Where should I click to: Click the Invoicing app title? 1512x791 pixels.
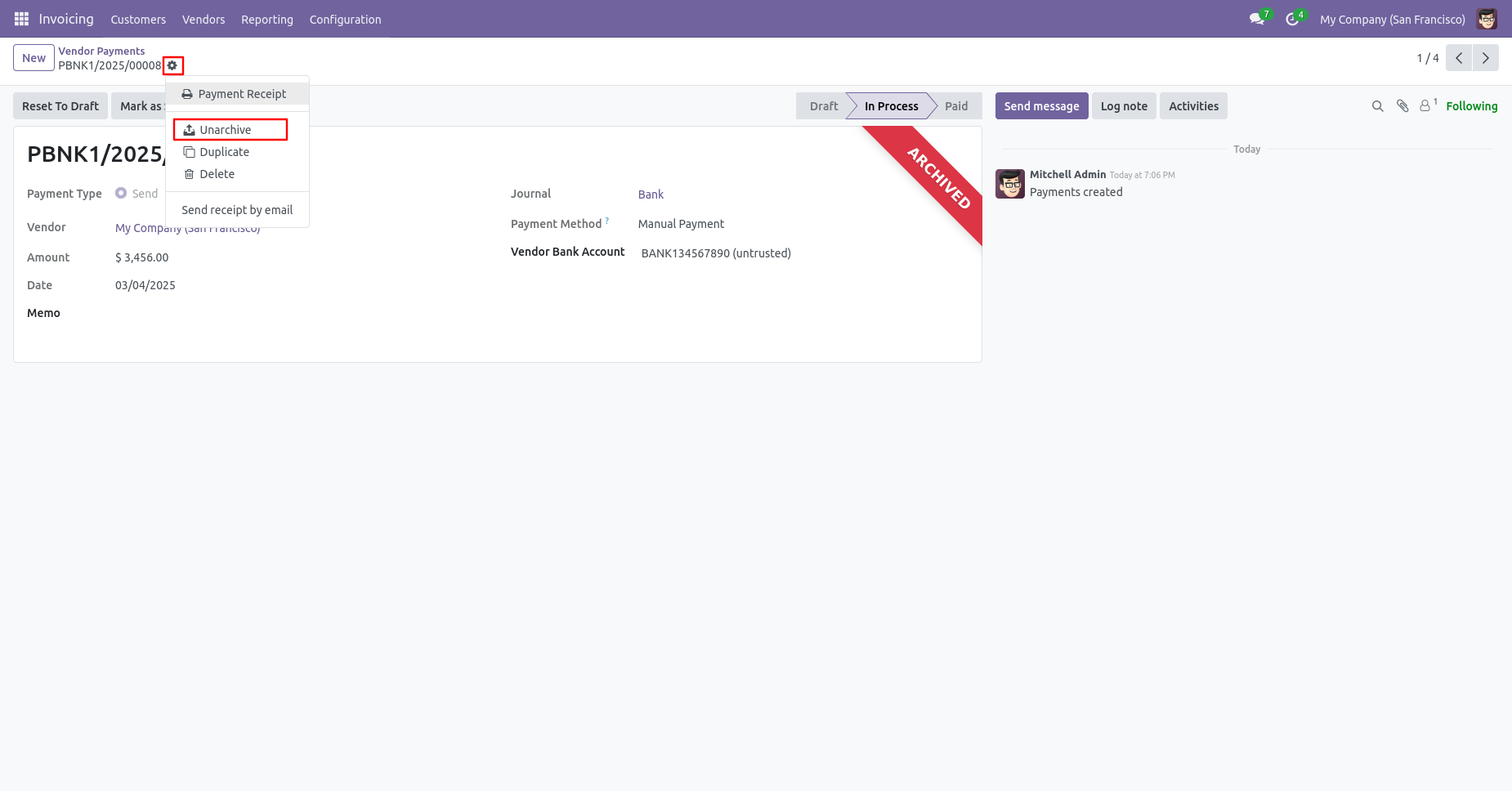tap(66, 19)
